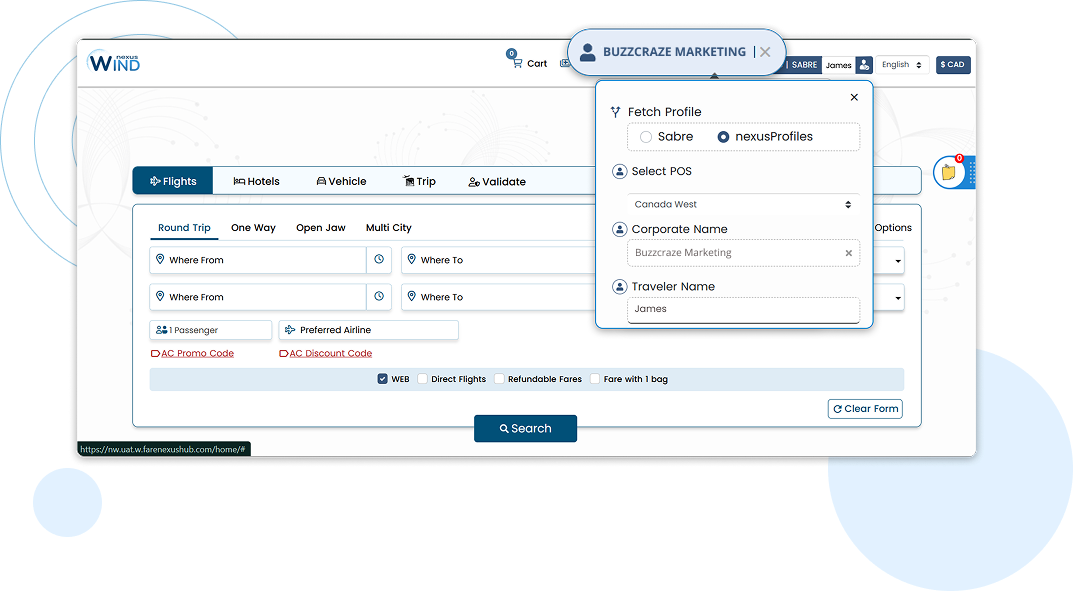1073x591 pixels.
Task: Select the Round Trip option
Action: click(x=184, y=228)
